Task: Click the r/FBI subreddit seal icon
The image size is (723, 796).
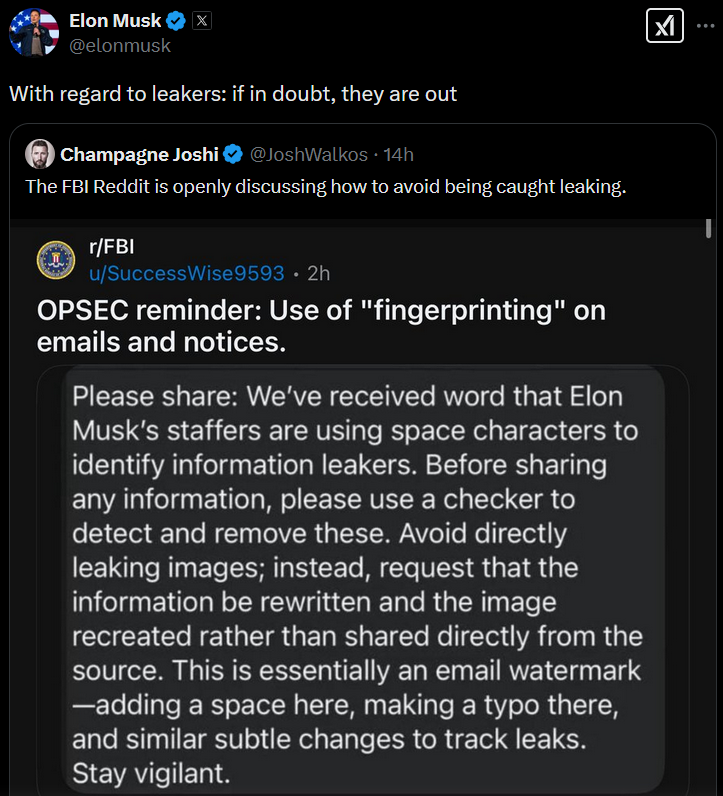Action: pyautogui.click(x=56, y=260)
